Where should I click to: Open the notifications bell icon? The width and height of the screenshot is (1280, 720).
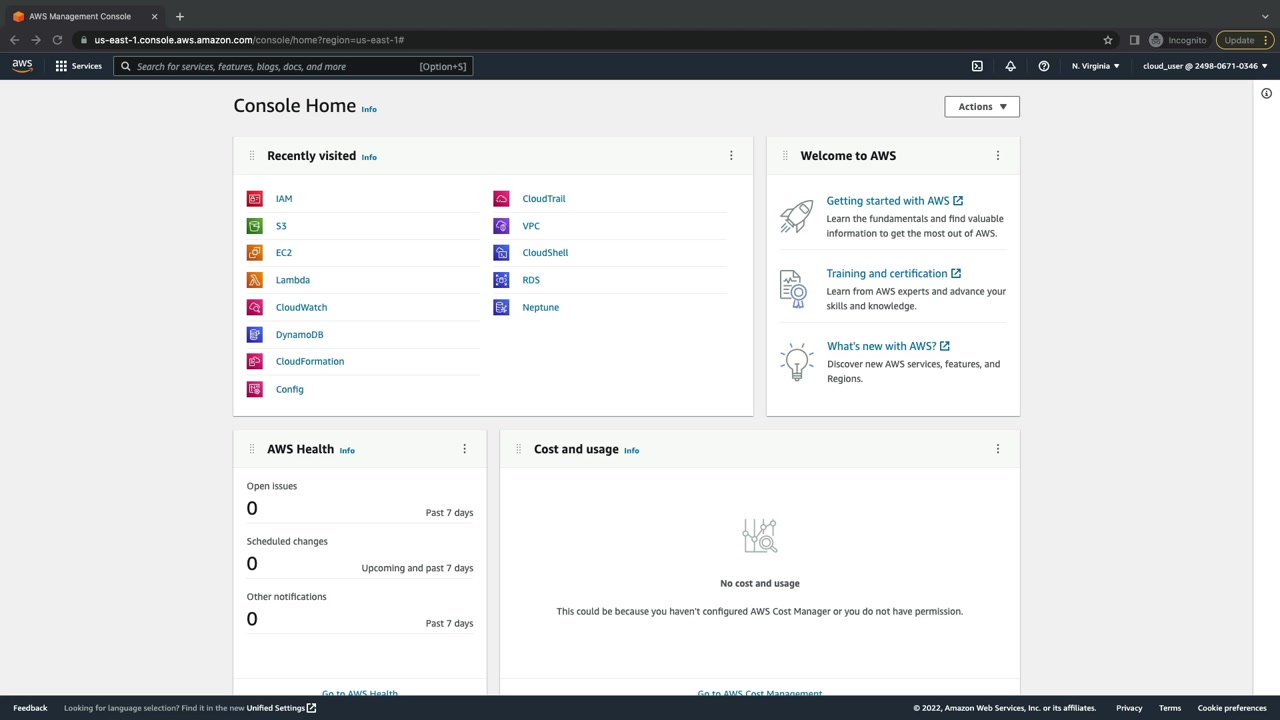coord(1010,66)
